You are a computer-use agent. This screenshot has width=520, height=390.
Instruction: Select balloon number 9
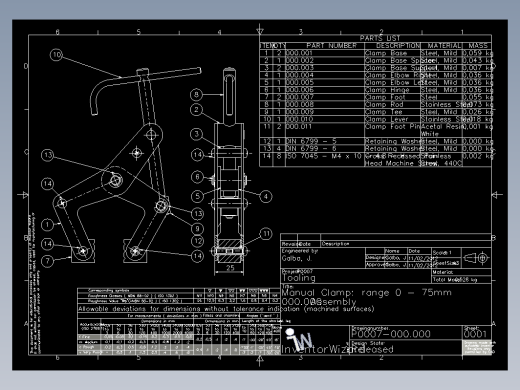pos(197,229)
